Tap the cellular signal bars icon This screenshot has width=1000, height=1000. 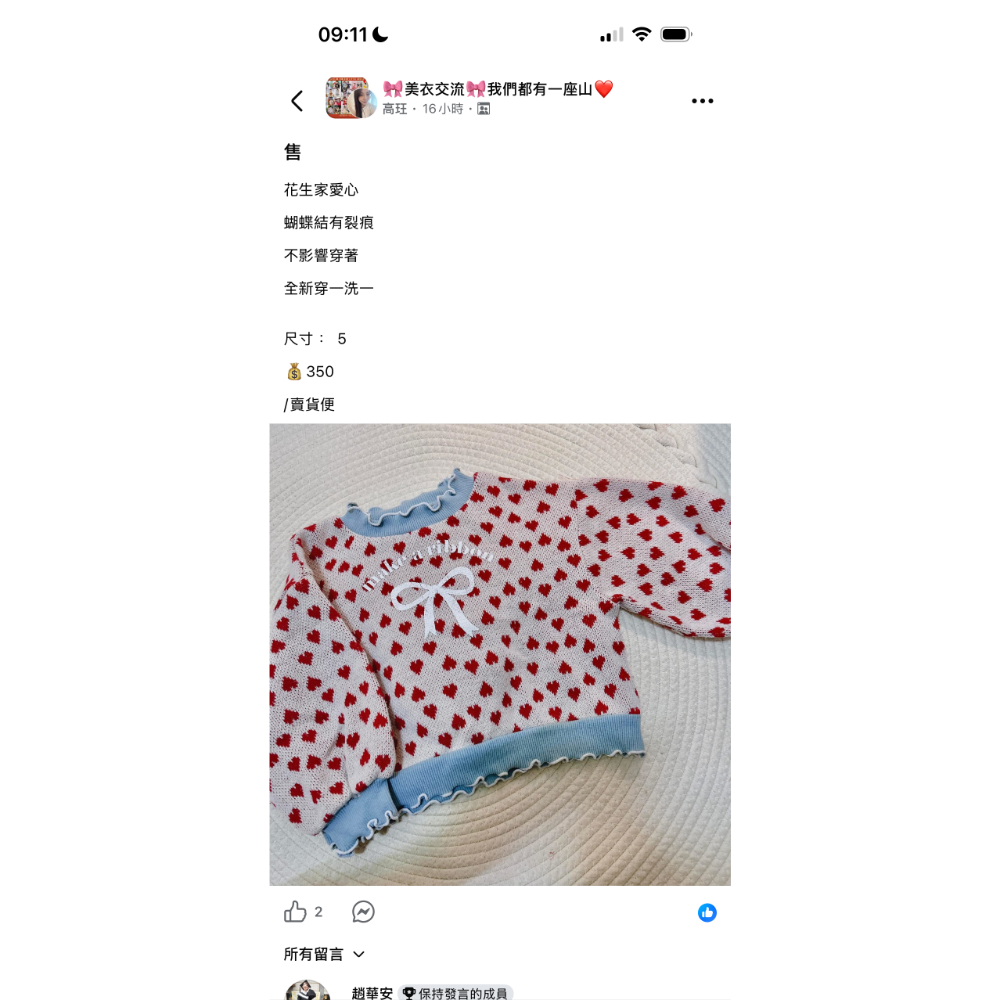click(x=611, y=35)
